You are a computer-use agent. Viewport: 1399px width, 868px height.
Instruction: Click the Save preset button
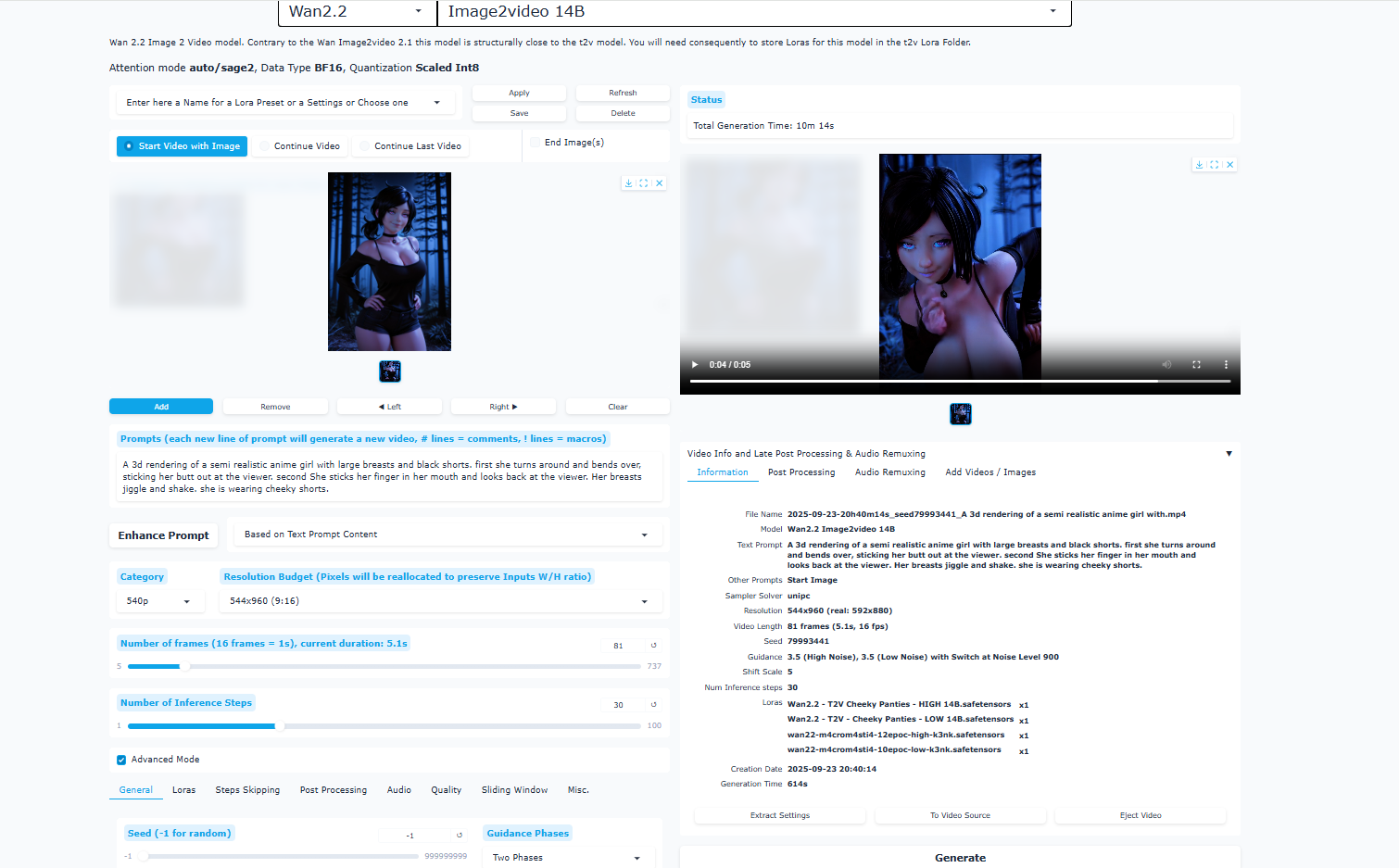pyautogui.click(x=519, y=113)
